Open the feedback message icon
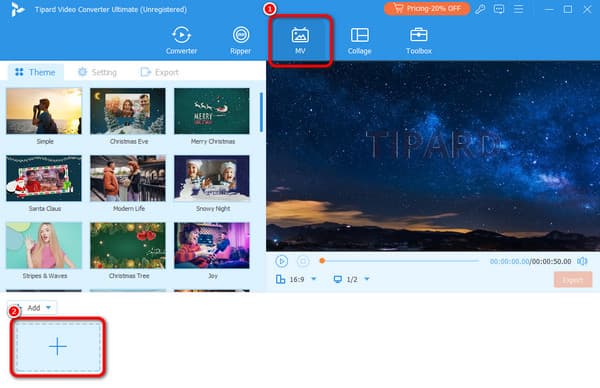600x388 pixels. (499, 9)
